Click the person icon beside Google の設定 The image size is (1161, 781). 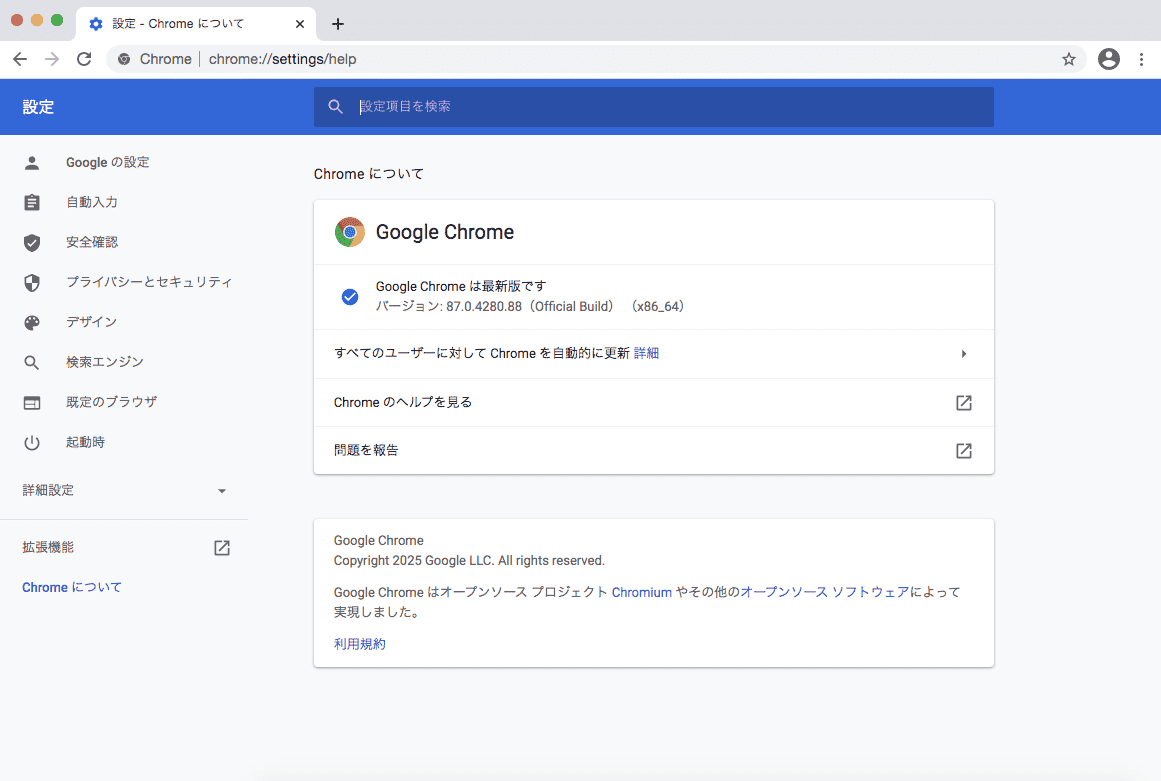coord(32,163)
